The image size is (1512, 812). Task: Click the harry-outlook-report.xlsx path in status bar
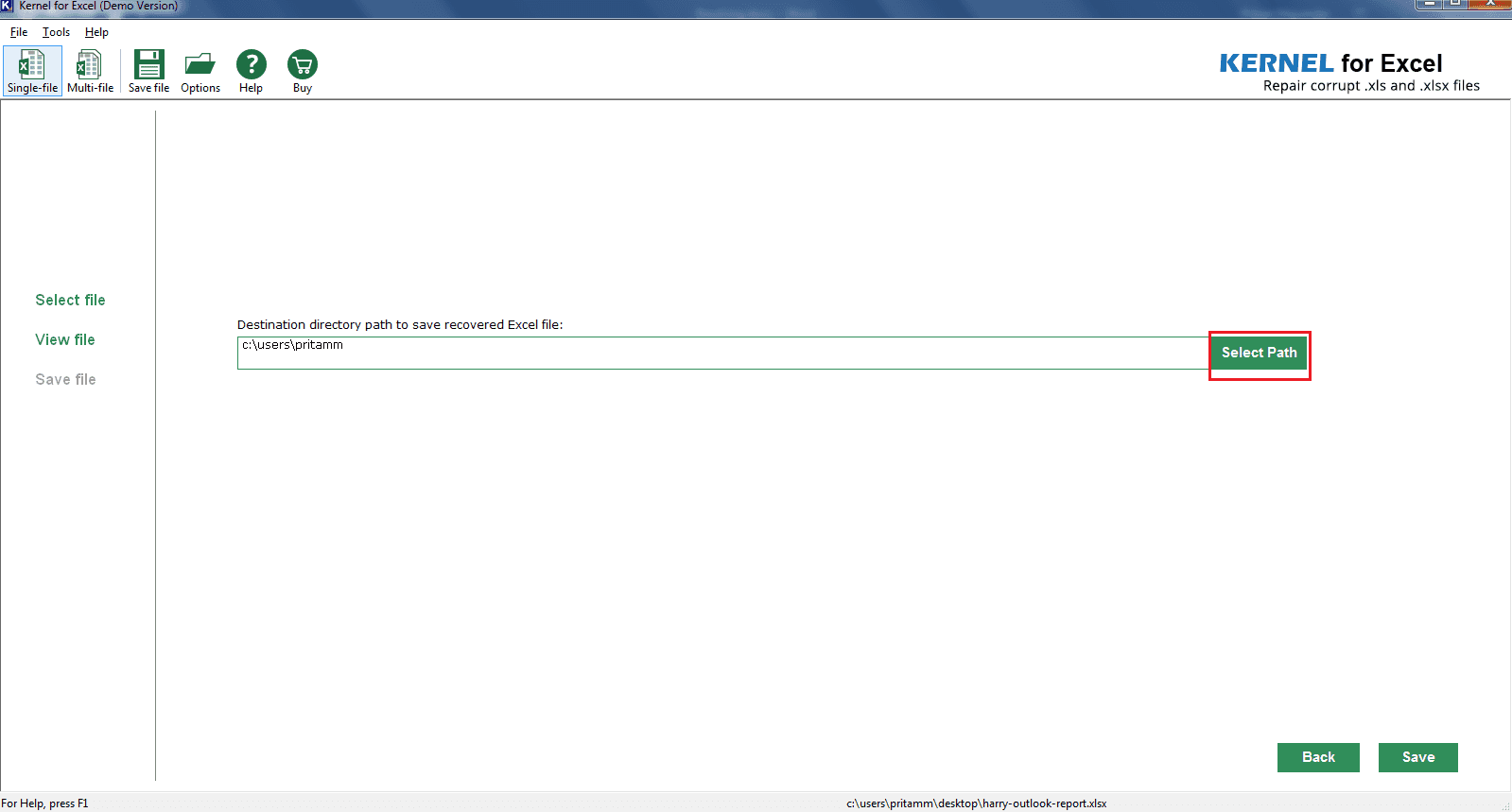click(976, 803)
